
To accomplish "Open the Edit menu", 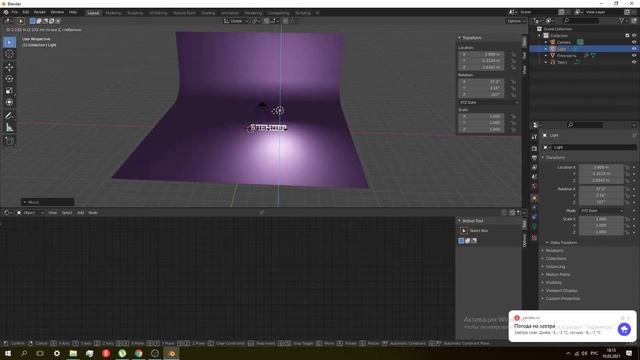I will 26,12.
